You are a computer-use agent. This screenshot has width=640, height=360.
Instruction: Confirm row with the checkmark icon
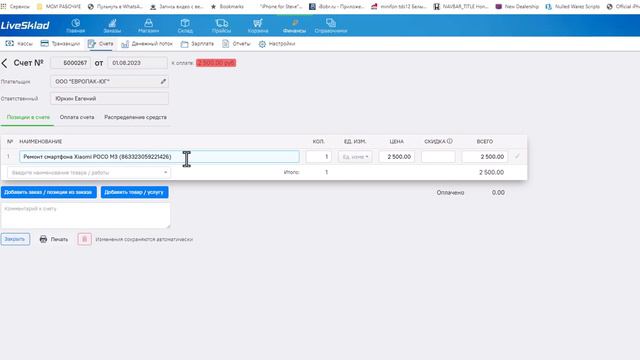(x=517, y=156)
